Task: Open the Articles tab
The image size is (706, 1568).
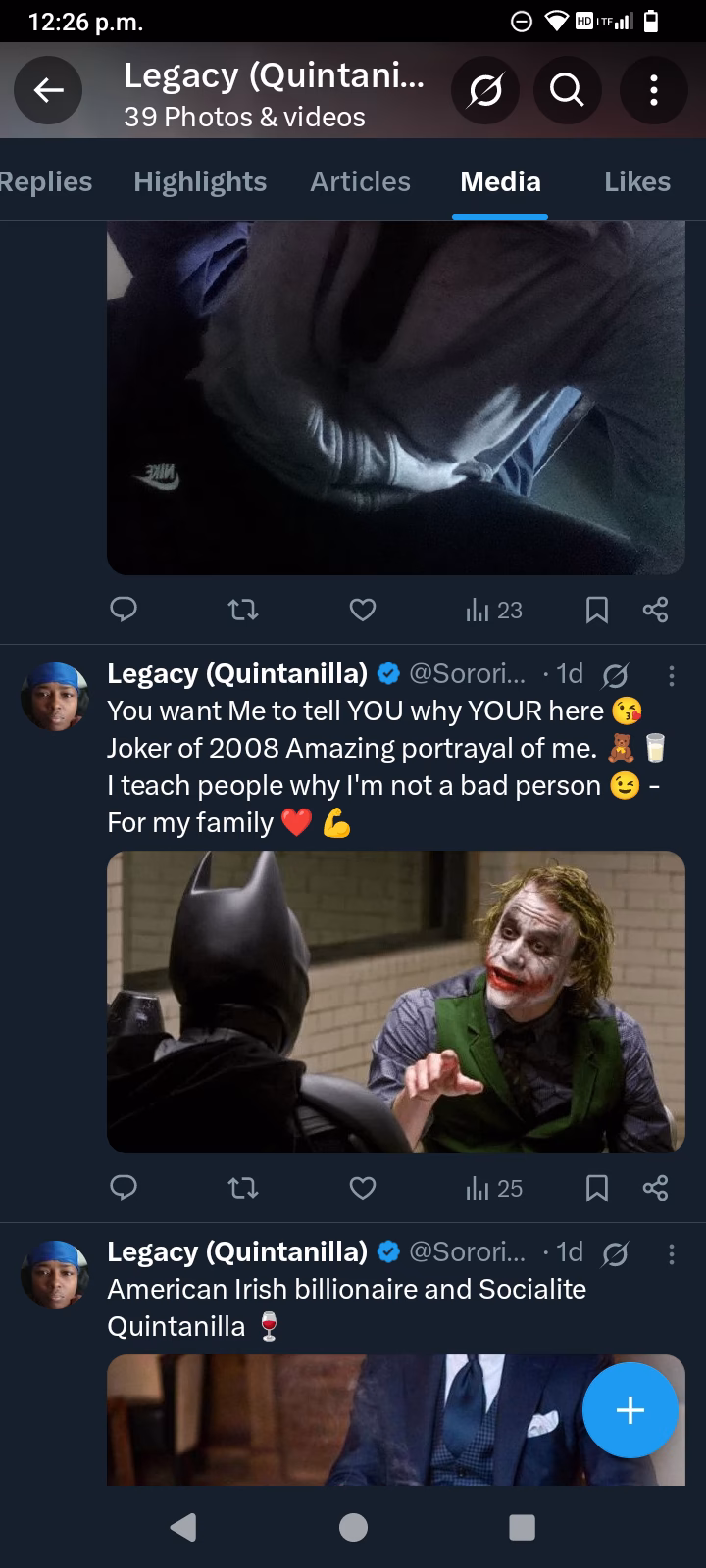Action: [360, 181]
